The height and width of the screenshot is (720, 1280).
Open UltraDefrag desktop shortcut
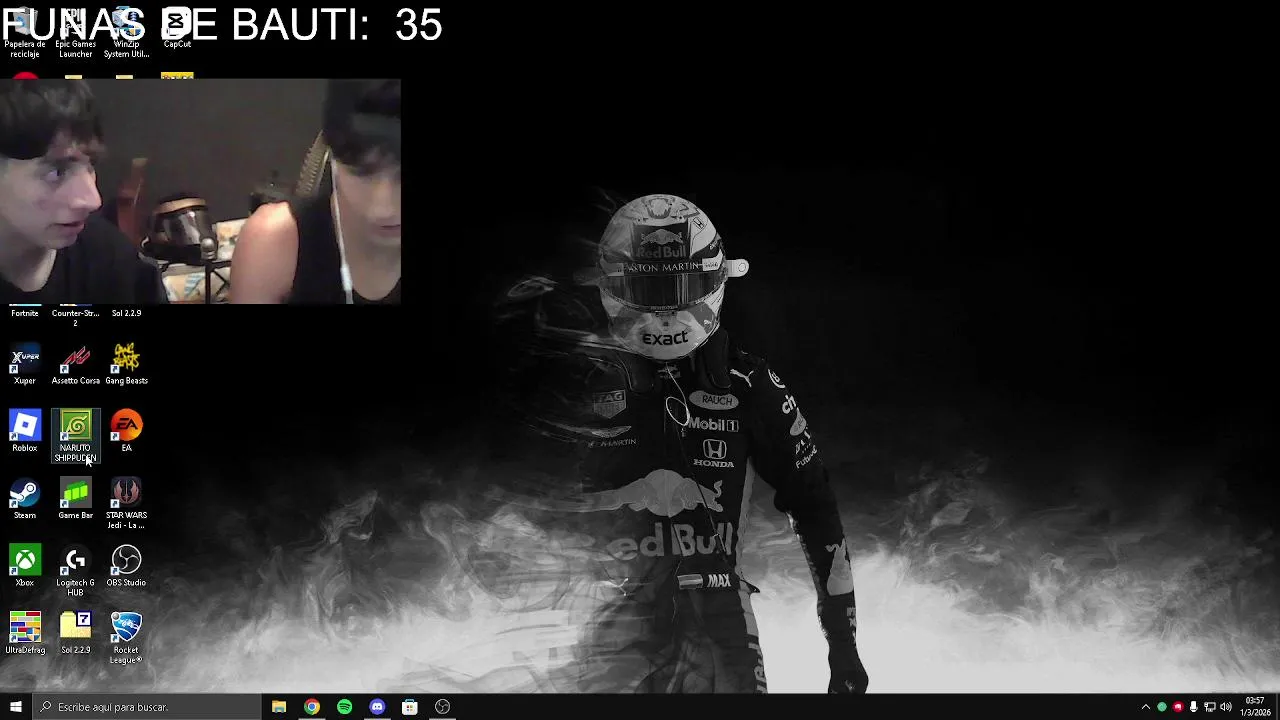pos(25,633)
